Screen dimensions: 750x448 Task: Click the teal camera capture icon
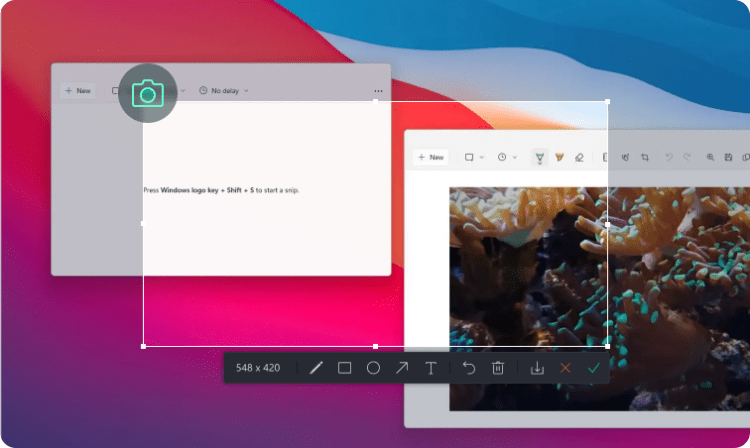(148, 94)
